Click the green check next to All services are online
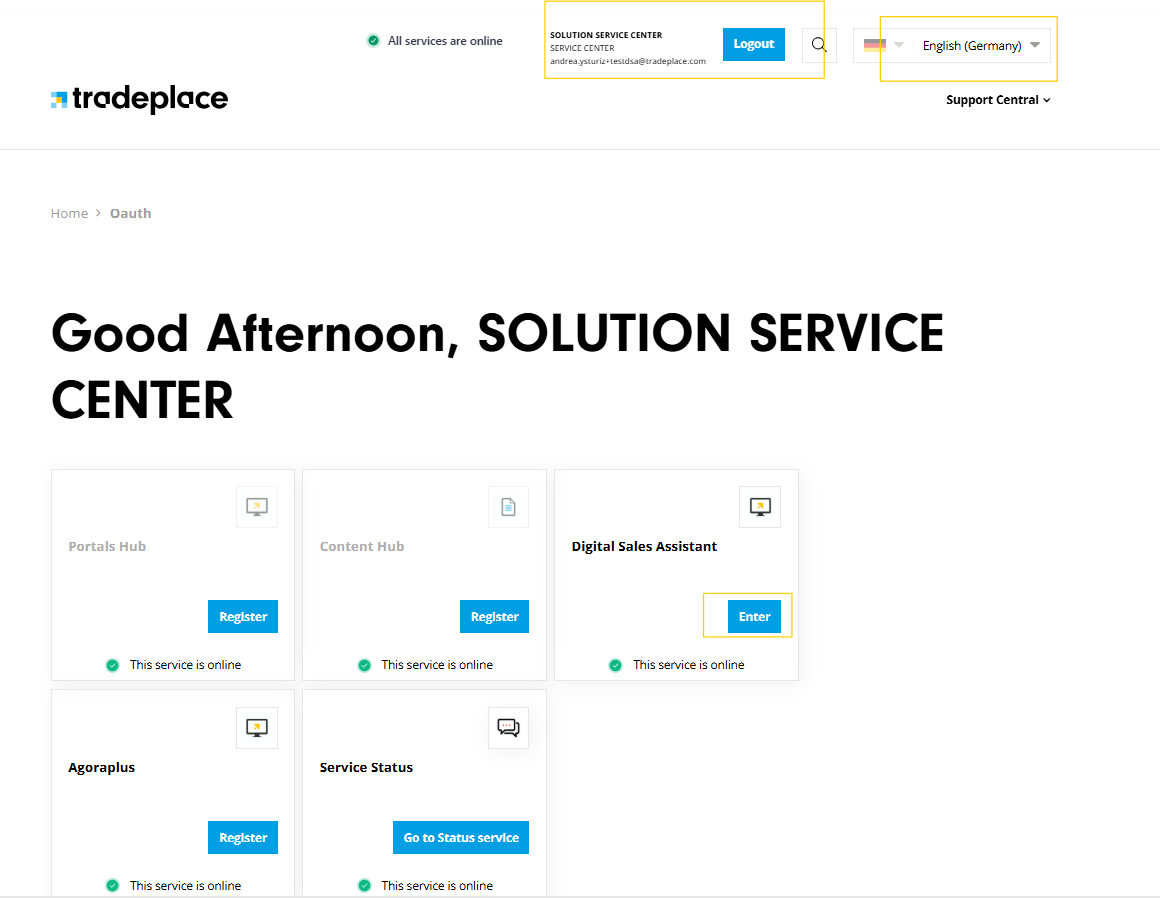1160x898 pixels. coord(373,41)
